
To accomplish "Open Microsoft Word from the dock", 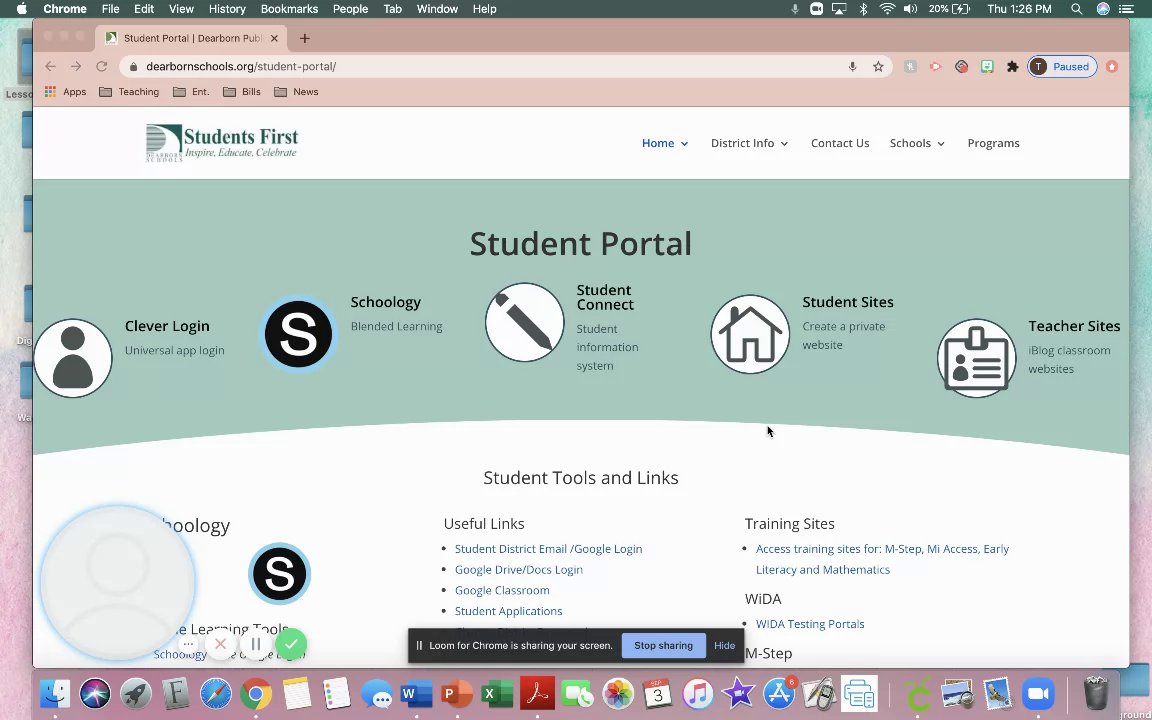I will [417, 694].
